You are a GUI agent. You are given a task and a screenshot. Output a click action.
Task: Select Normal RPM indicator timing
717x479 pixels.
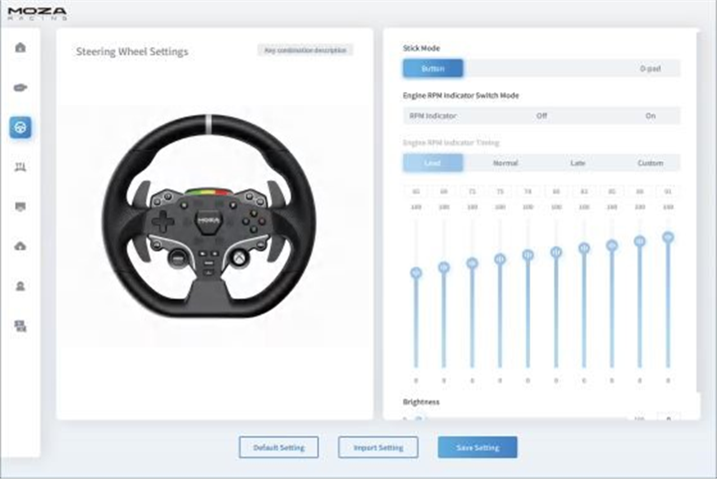click(x=505, y=163)
